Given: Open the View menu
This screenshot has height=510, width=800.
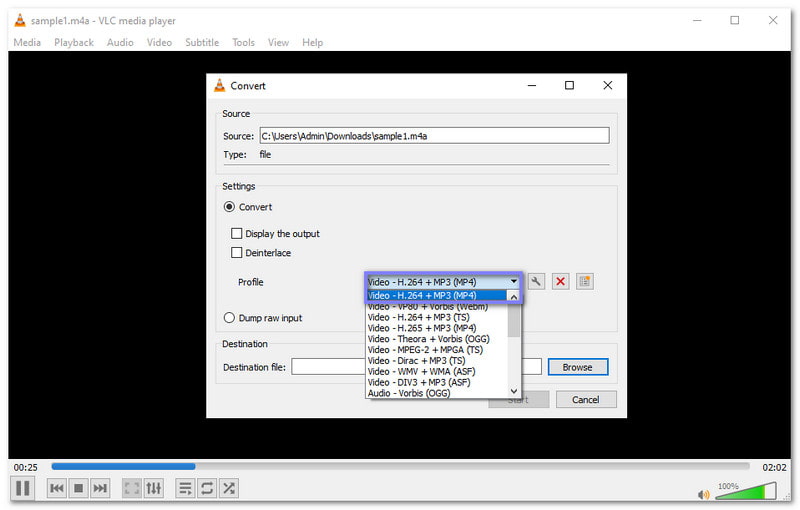Looking at the screenshot, I should (x=279, y=43).
